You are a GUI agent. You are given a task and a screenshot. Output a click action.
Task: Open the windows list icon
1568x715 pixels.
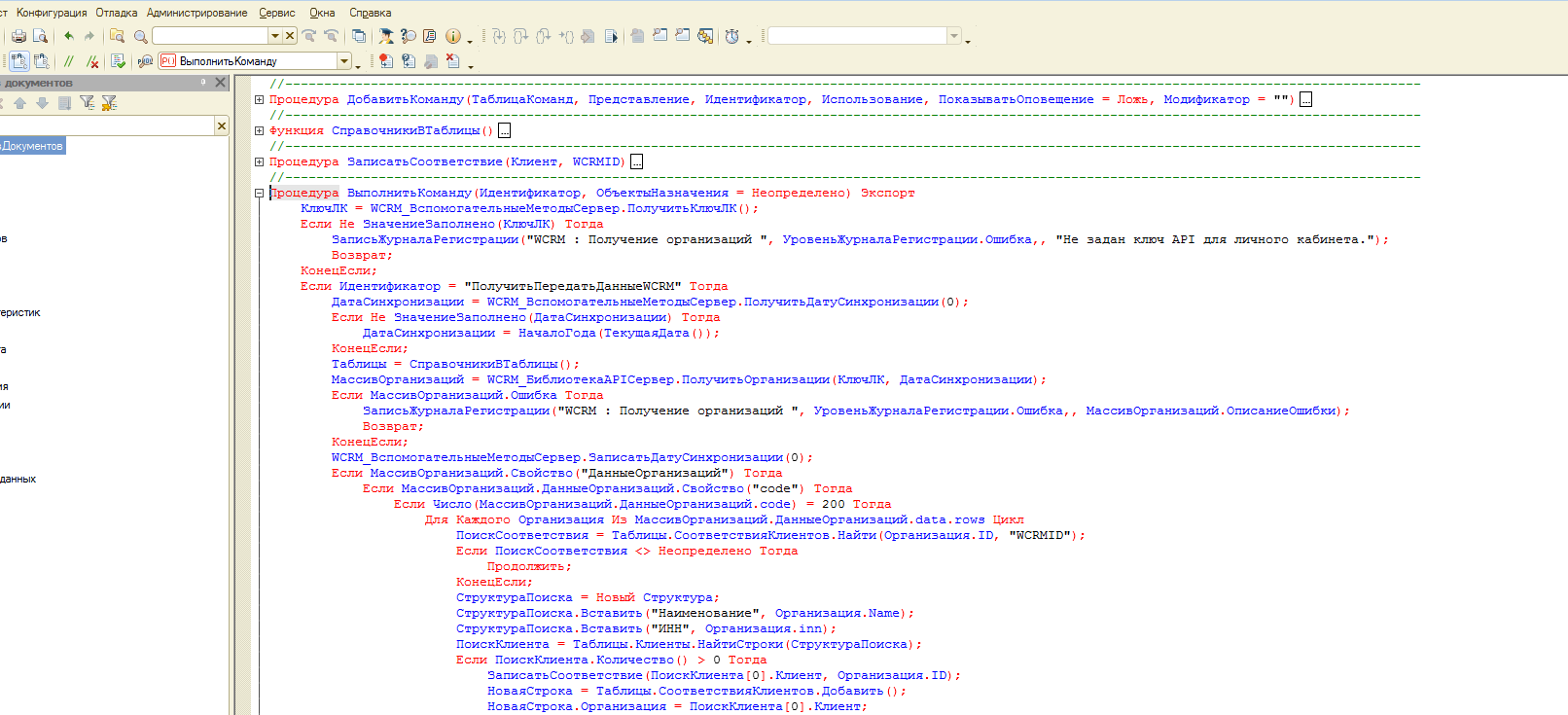click(x=358, y=36)
